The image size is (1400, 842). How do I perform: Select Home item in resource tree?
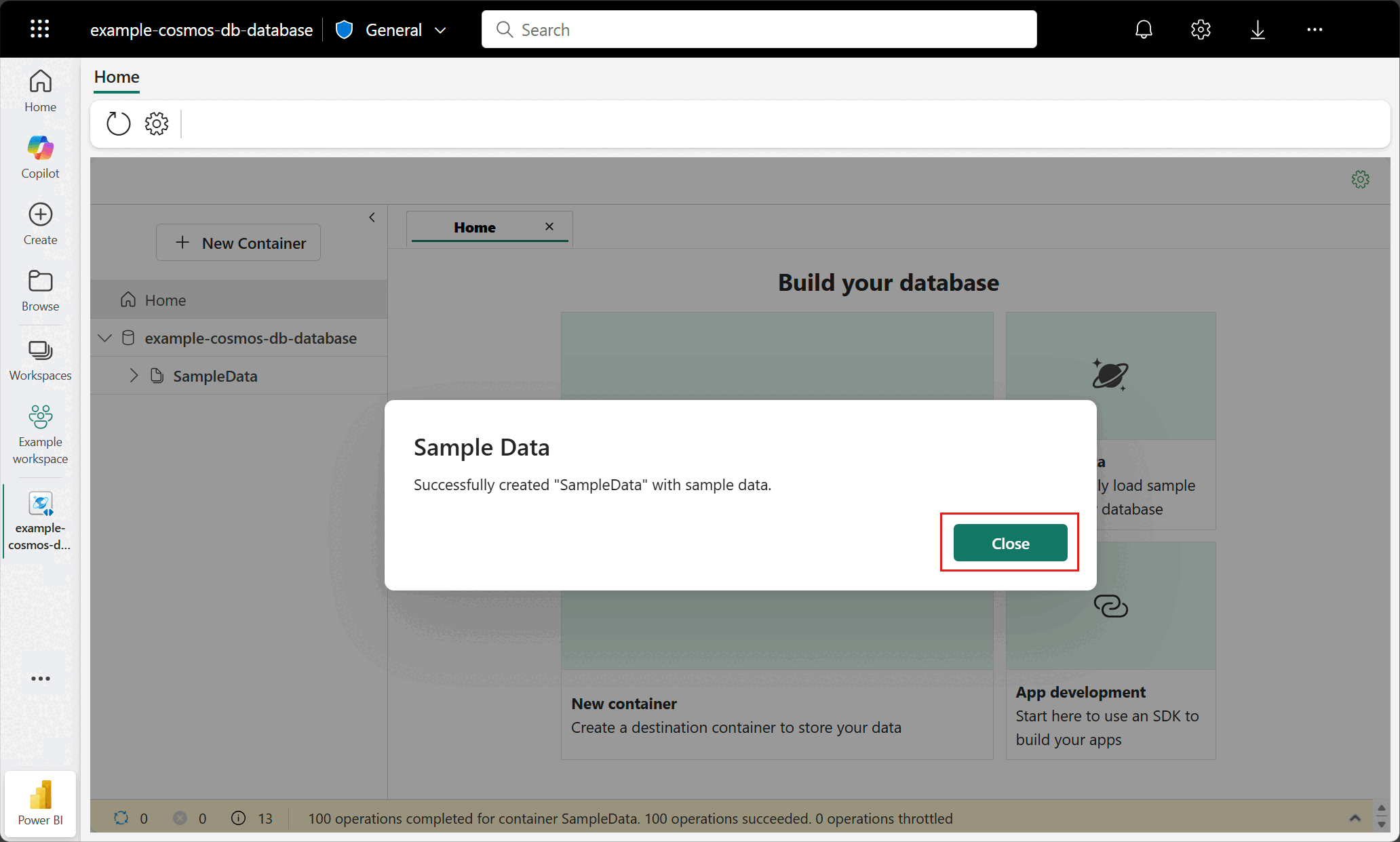point(166,300)
